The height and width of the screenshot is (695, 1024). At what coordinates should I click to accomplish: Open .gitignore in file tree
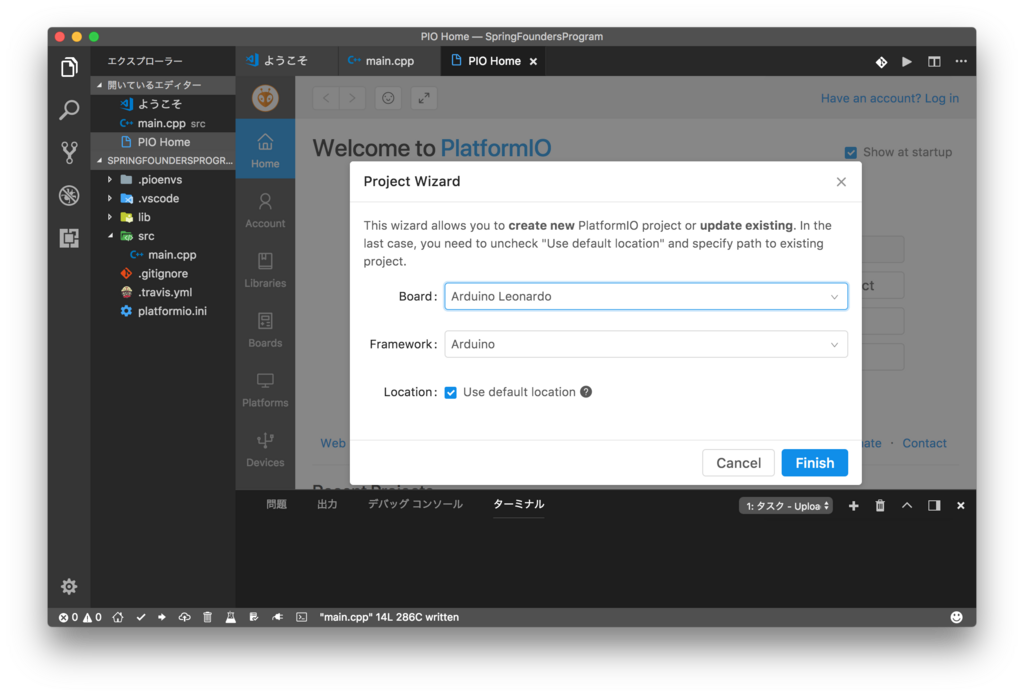point(163,274)
